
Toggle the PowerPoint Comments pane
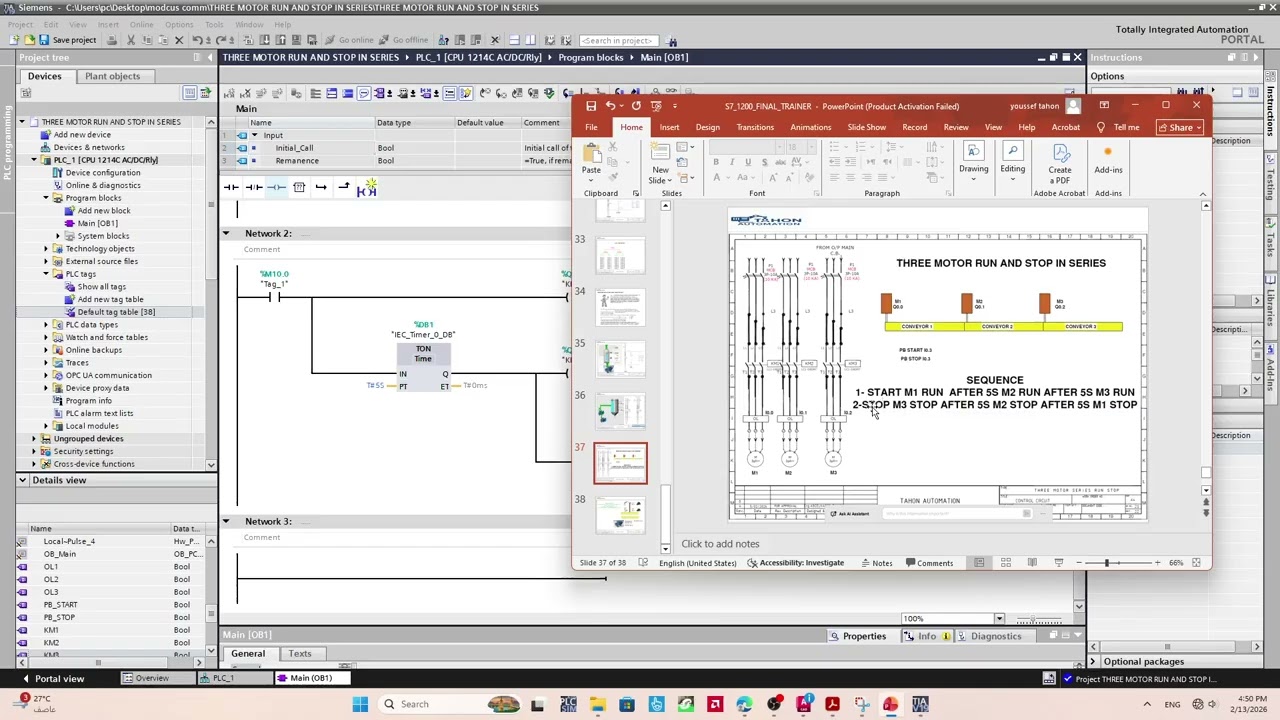928,563
